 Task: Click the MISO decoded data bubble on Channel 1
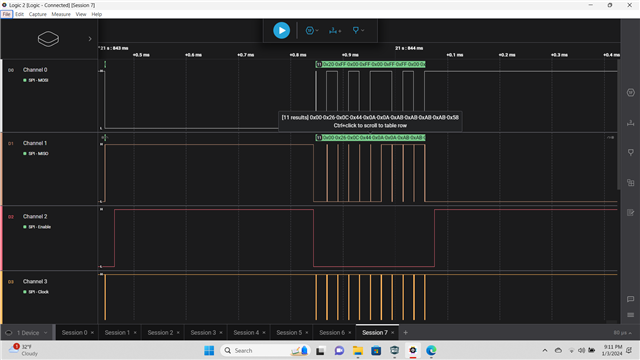coord(370,138)
